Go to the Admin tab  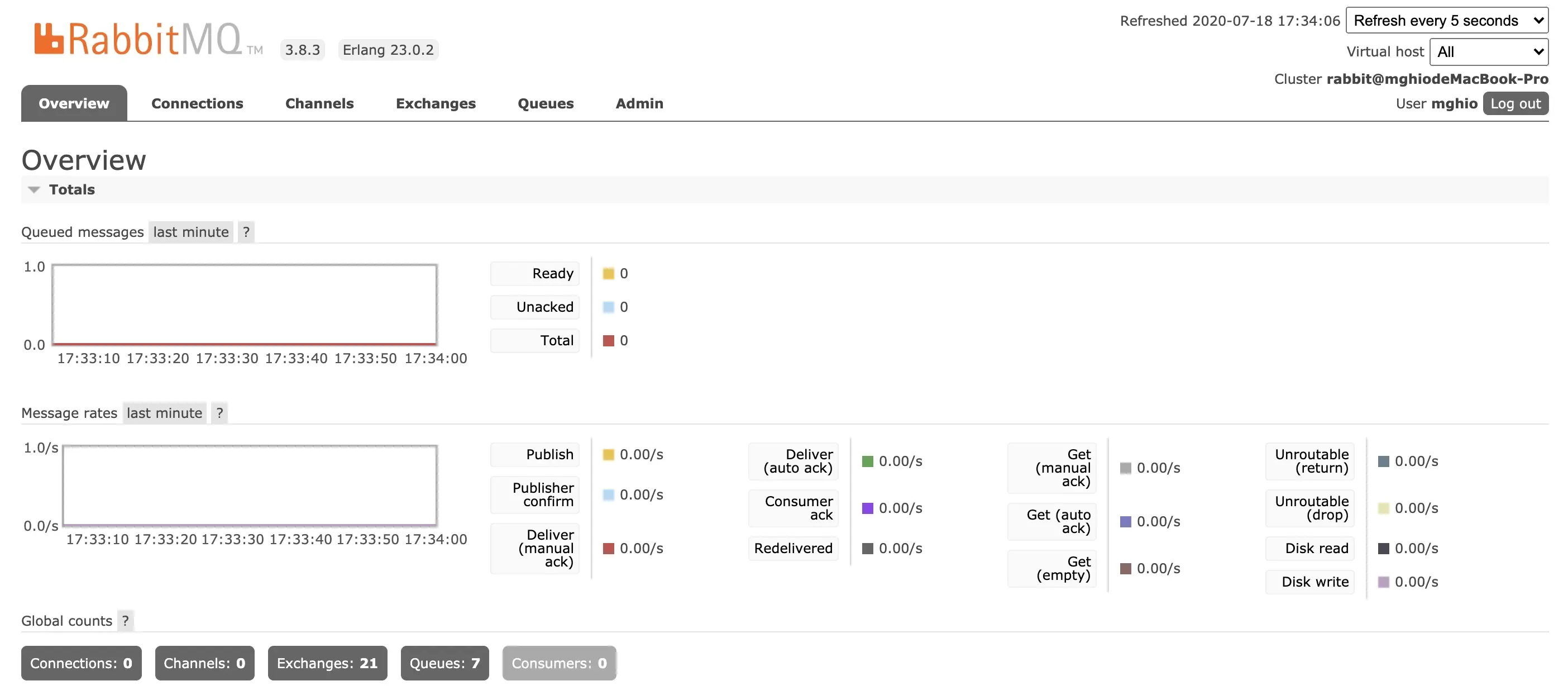(x=638, y=103)
